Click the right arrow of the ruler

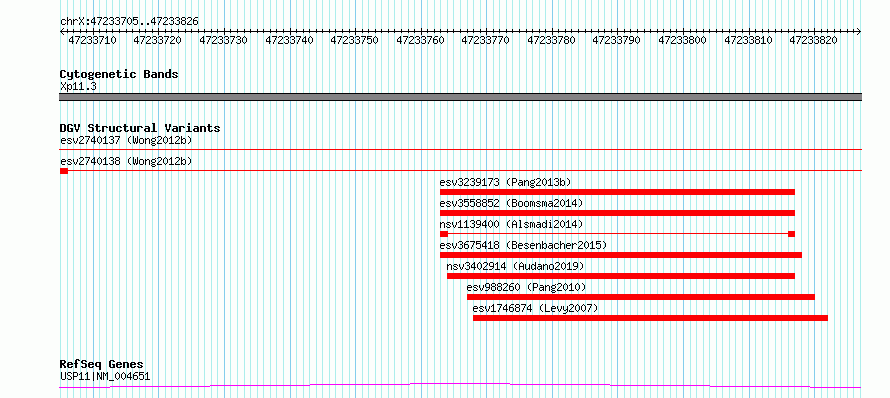pyautogui.click(x=859, y=32)
